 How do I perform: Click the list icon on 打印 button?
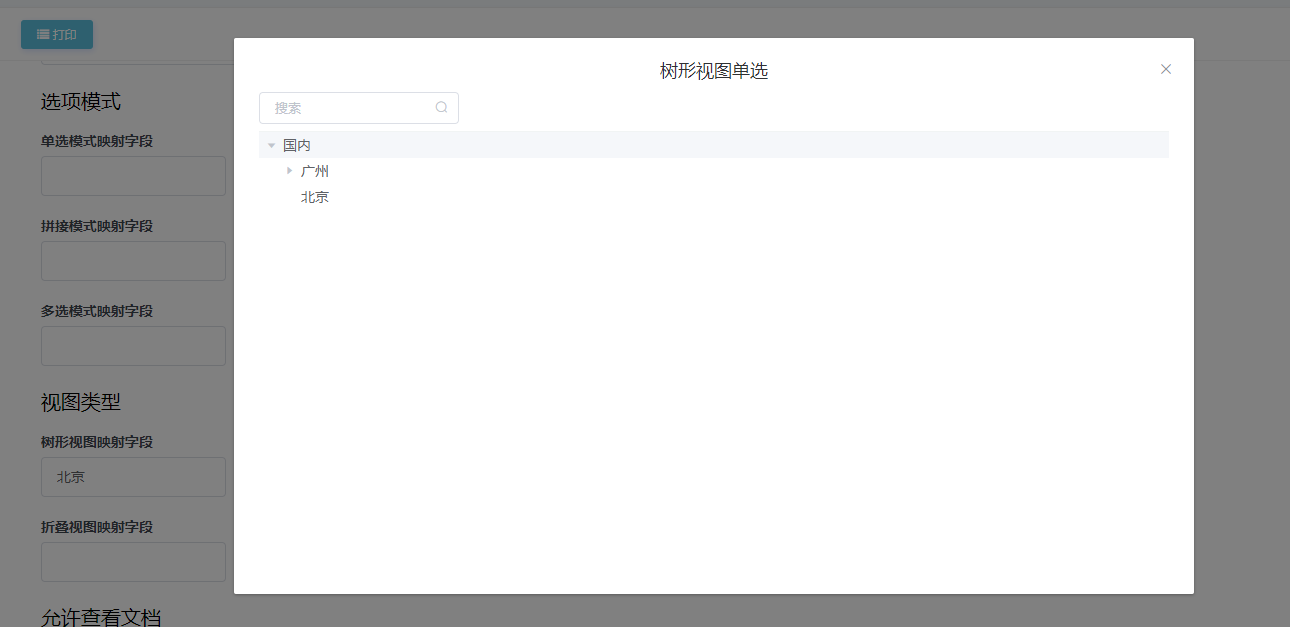(x=43, y=34)
